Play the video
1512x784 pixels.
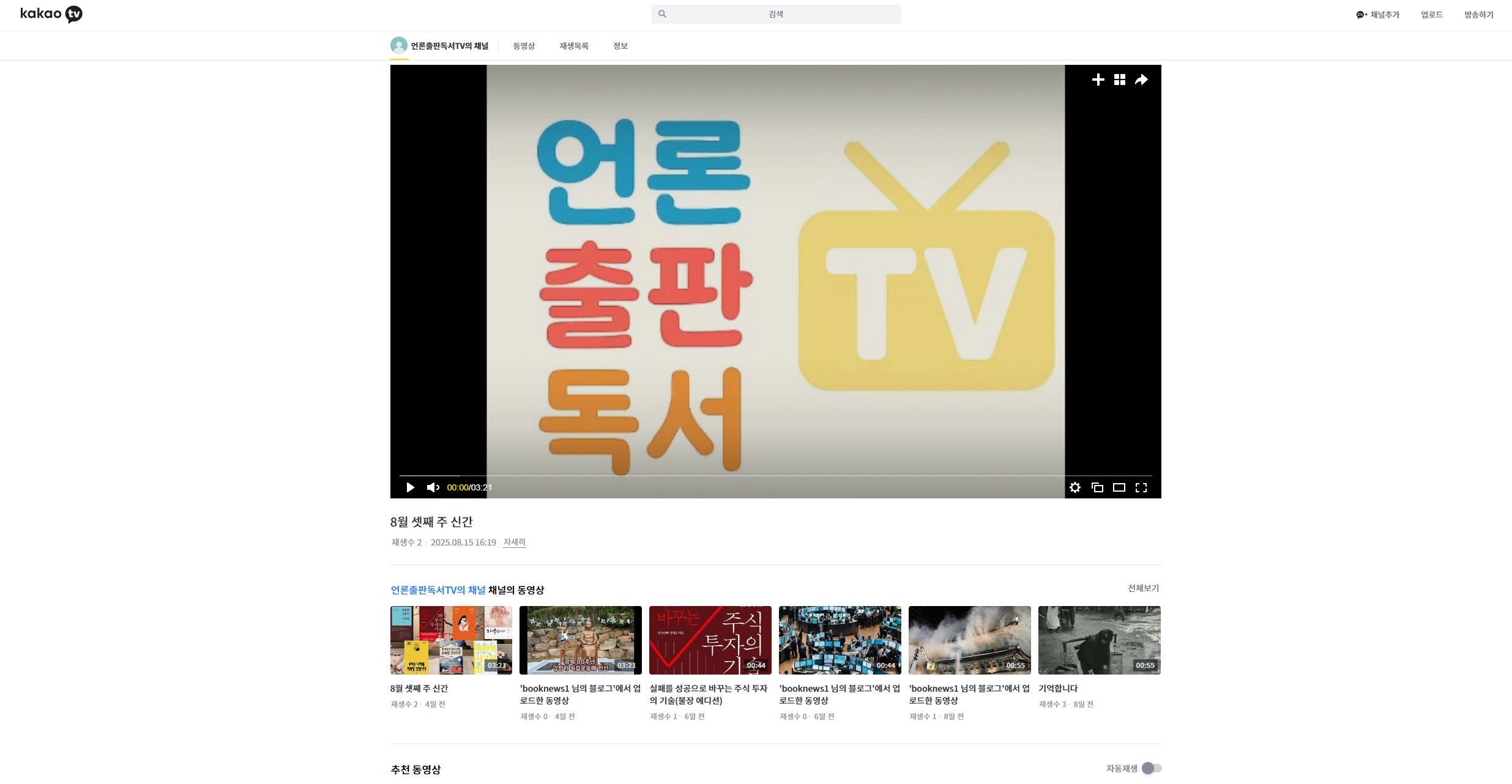(x=409, y=487)
